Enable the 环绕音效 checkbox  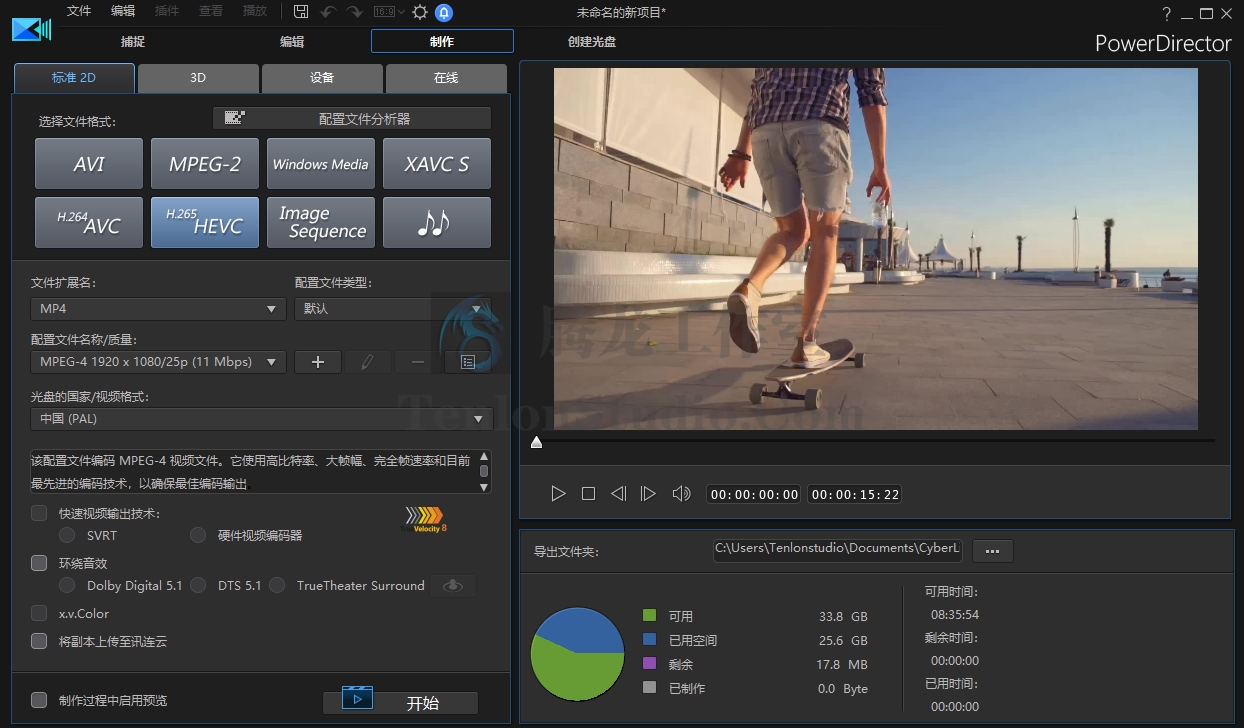tap(39, 563)
